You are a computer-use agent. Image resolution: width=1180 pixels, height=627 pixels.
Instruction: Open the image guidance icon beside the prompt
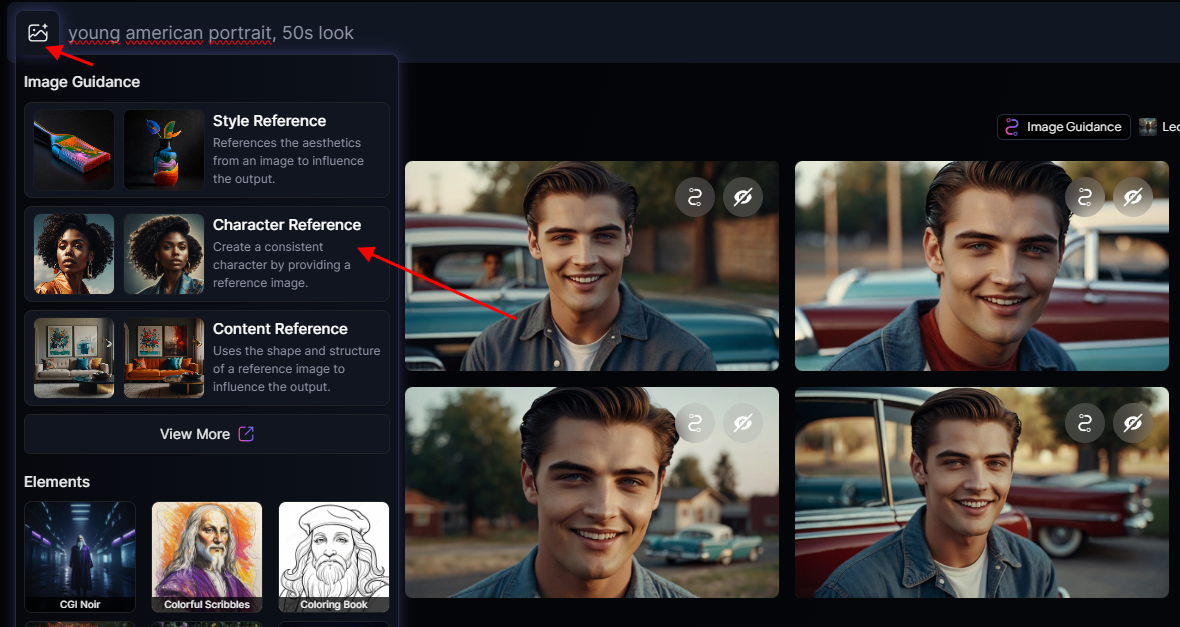click(x=38, y=32)
